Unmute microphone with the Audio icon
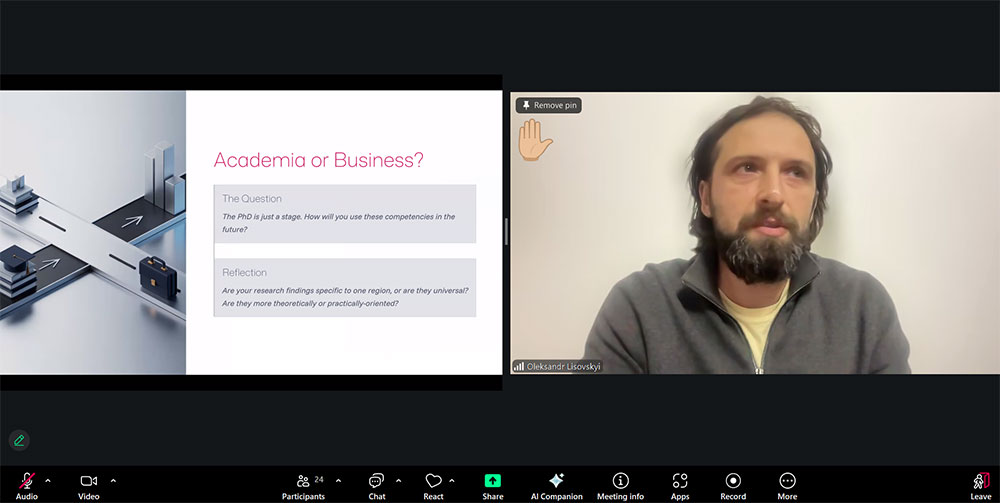This screenshot has height=503, width=1000. (27, 482)
